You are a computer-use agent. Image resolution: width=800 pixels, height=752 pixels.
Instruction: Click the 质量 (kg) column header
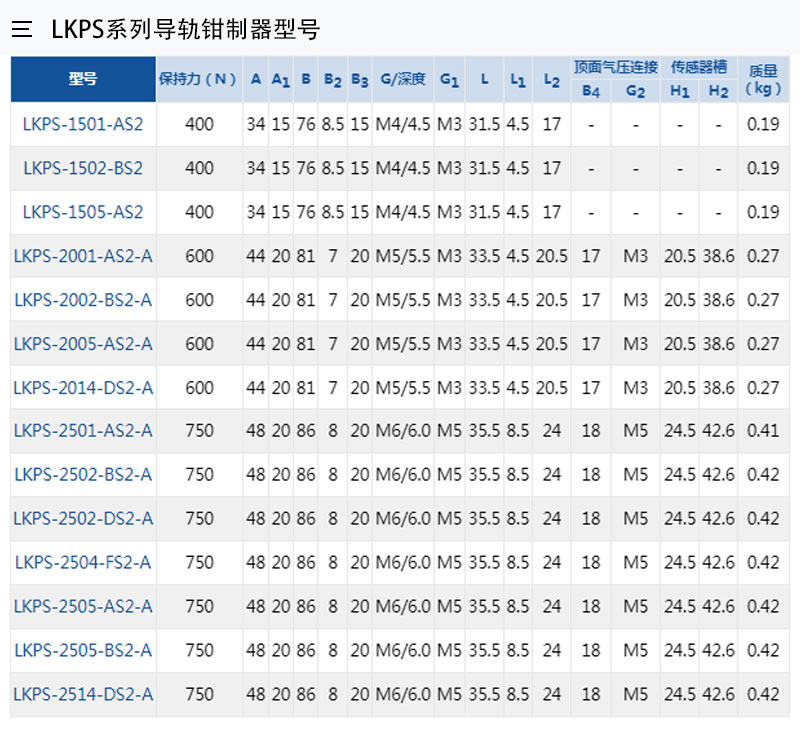(x=763, y=79)
